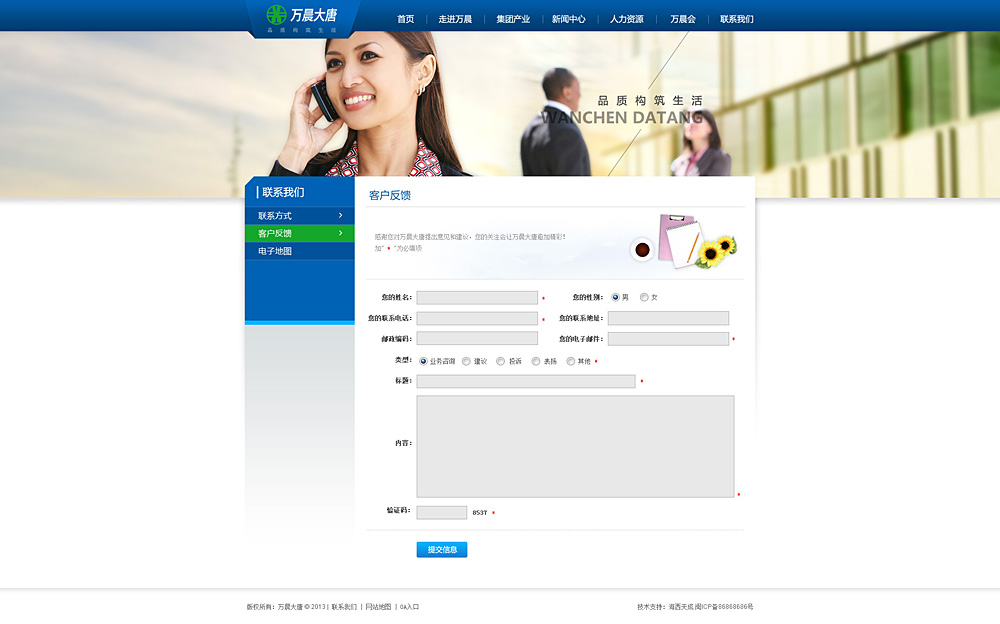Focus the 验证码 verification code input
The image size is (1000, 624).
pyautogui.click(x=441, y=513)
